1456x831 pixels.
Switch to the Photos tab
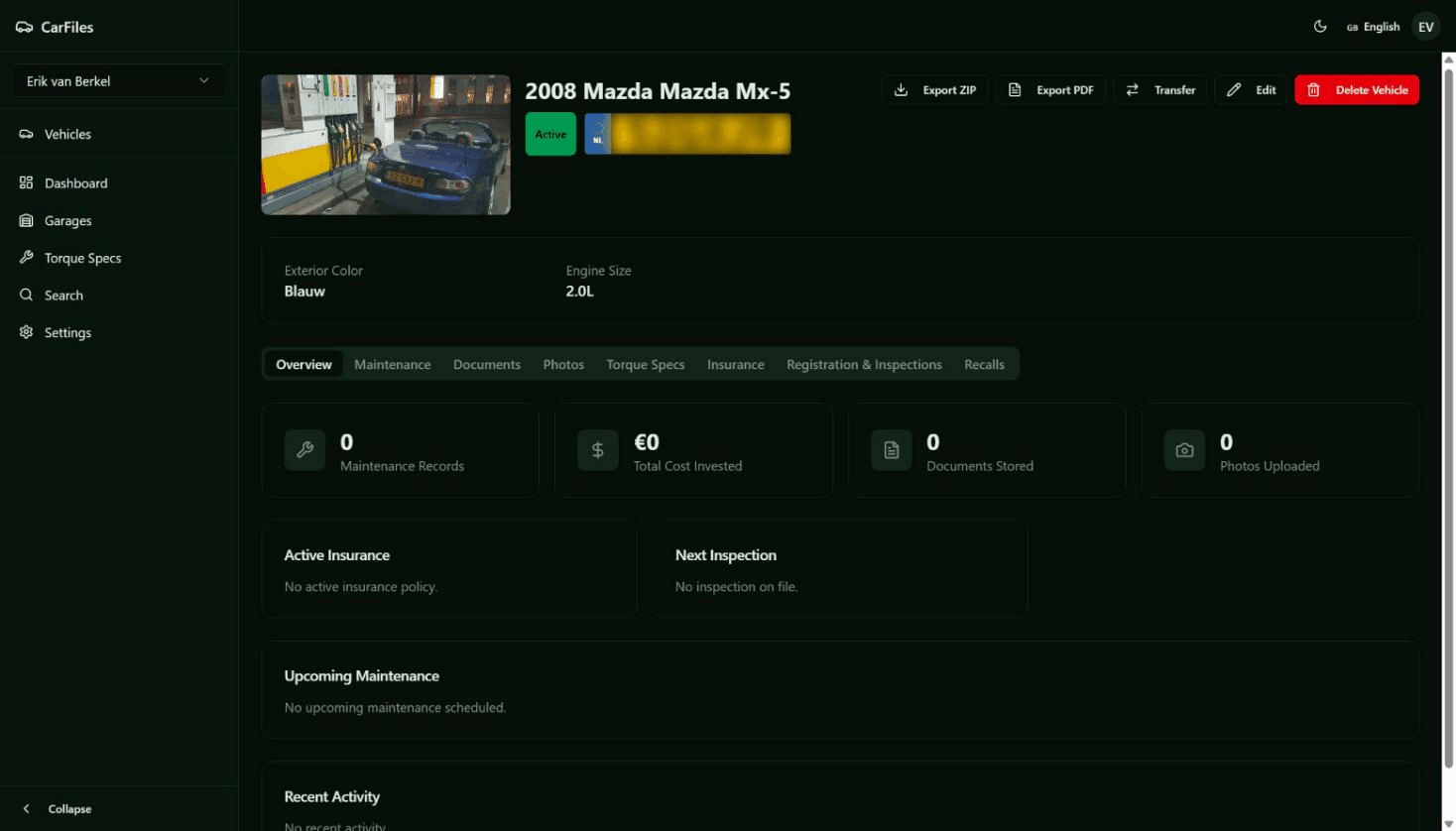click(563, 365)
